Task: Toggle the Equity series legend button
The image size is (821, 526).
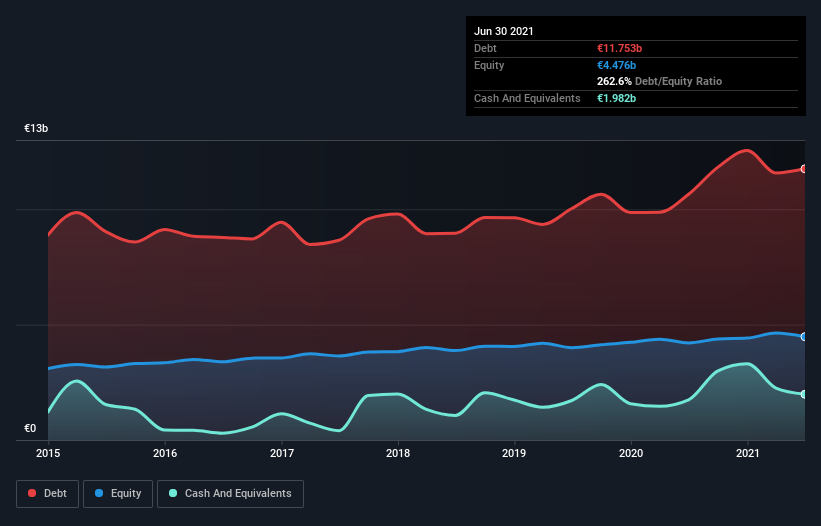Action: tap(118, 494)
